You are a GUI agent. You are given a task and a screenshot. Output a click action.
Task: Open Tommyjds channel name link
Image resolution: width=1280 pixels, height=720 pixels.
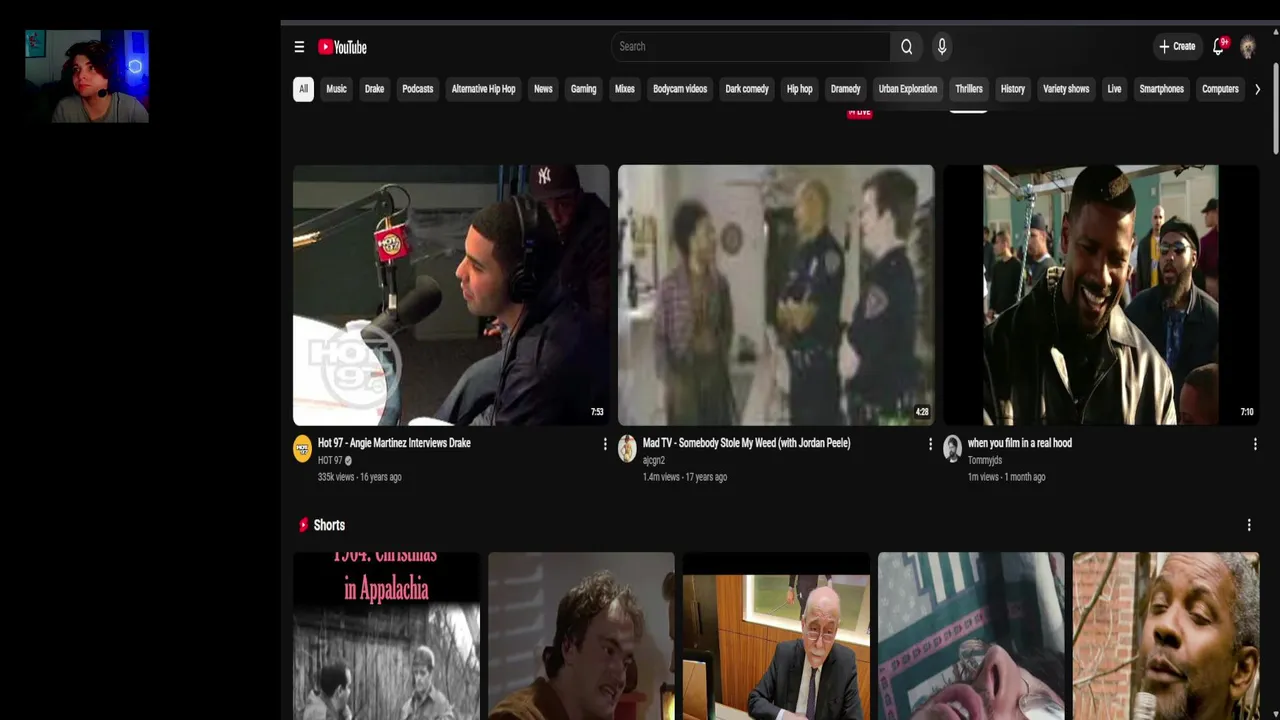click(985, 461)
